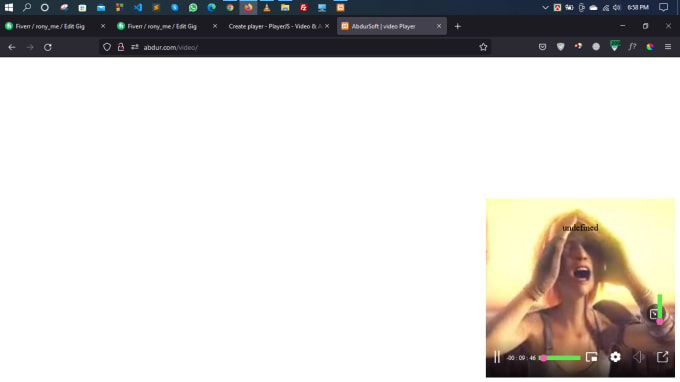Close the first Fiverr Edit Gig tab

103,26
